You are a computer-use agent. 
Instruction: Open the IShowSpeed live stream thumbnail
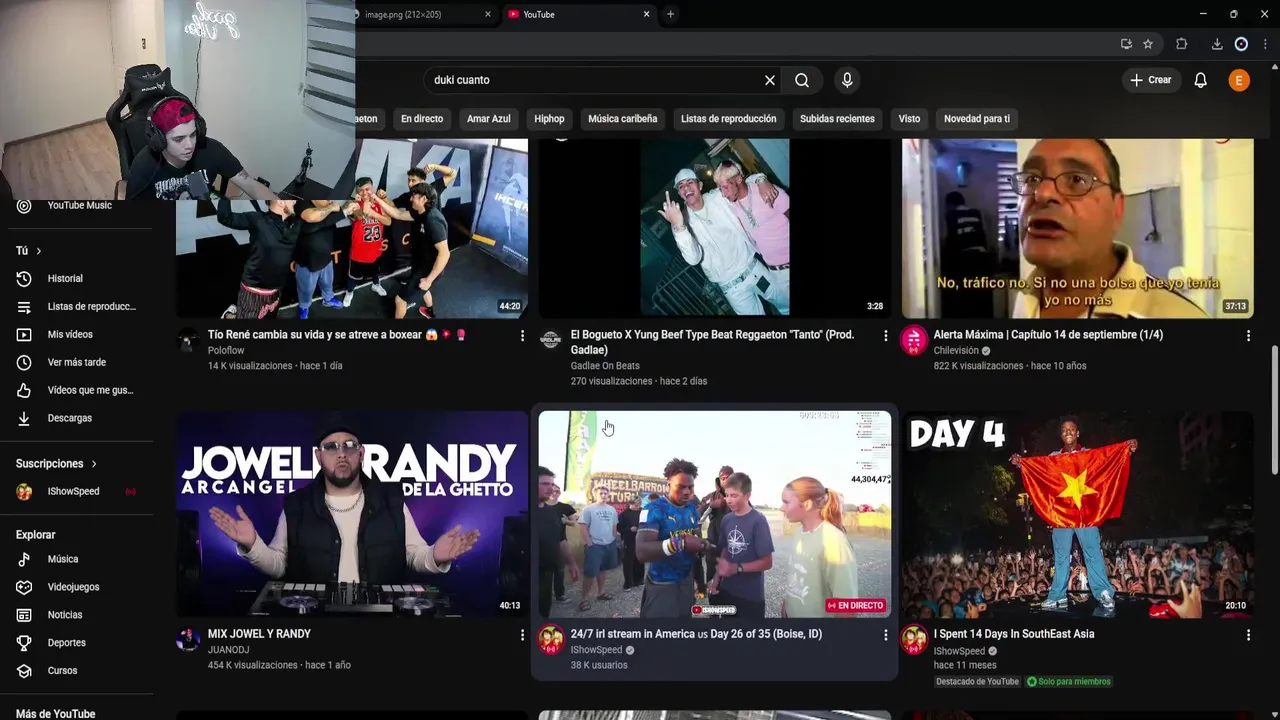(714, 514)
